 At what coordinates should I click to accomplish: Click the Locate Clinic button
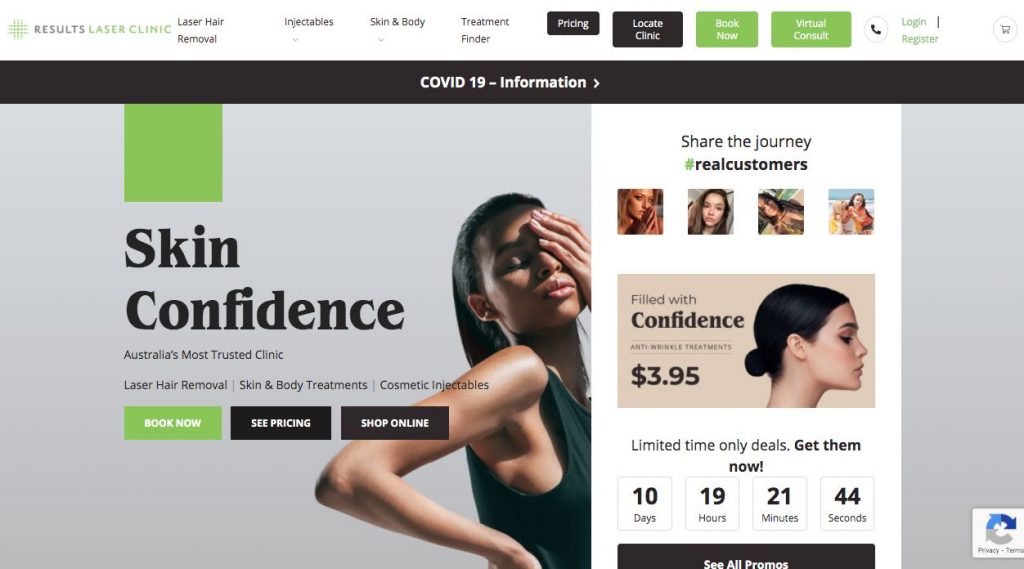[647, 29]
